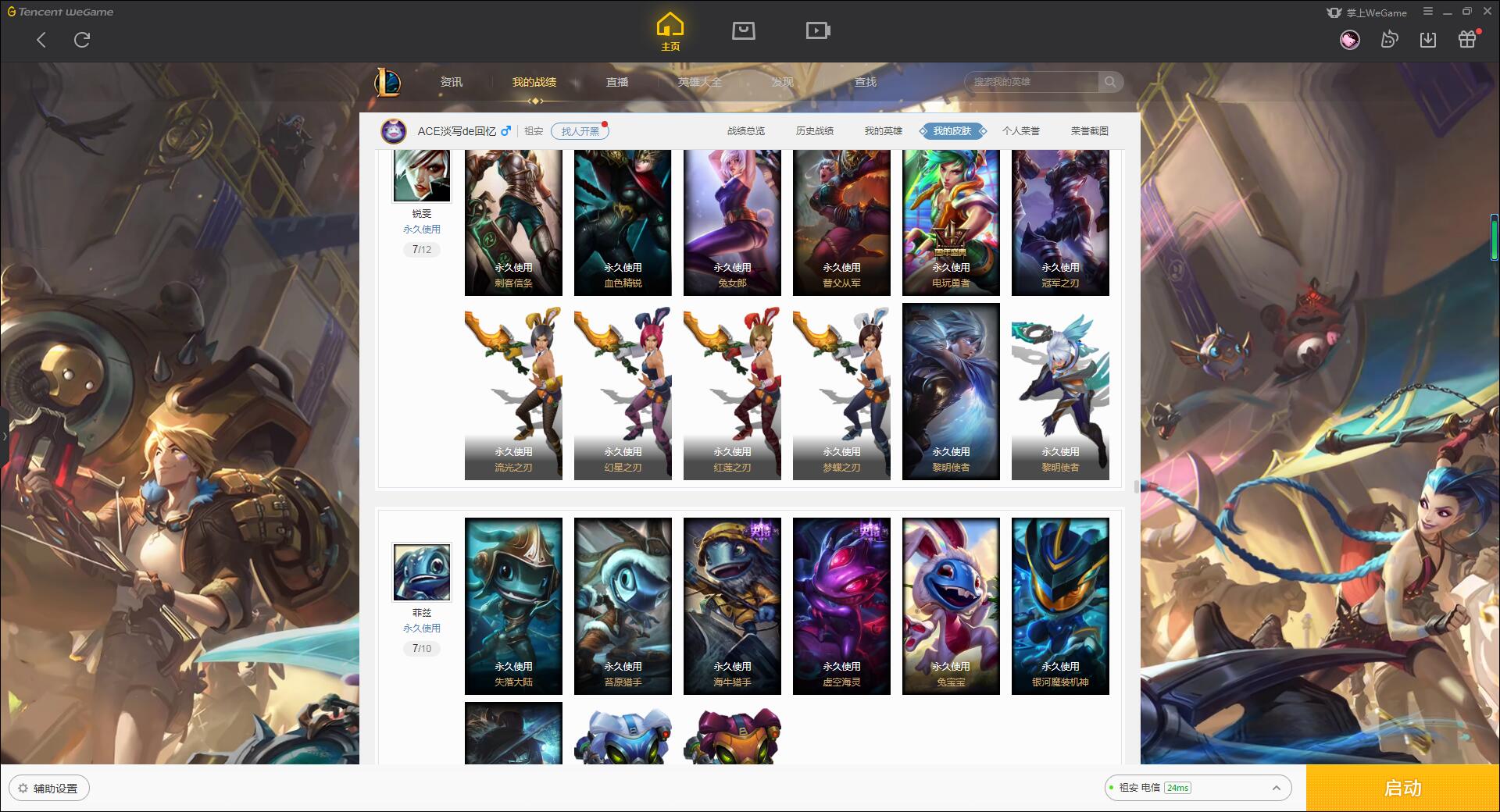Viewport: 1500px width, 812px height.
Task: Open the 流光之刃 chroma card
Action: pos(513,392)
